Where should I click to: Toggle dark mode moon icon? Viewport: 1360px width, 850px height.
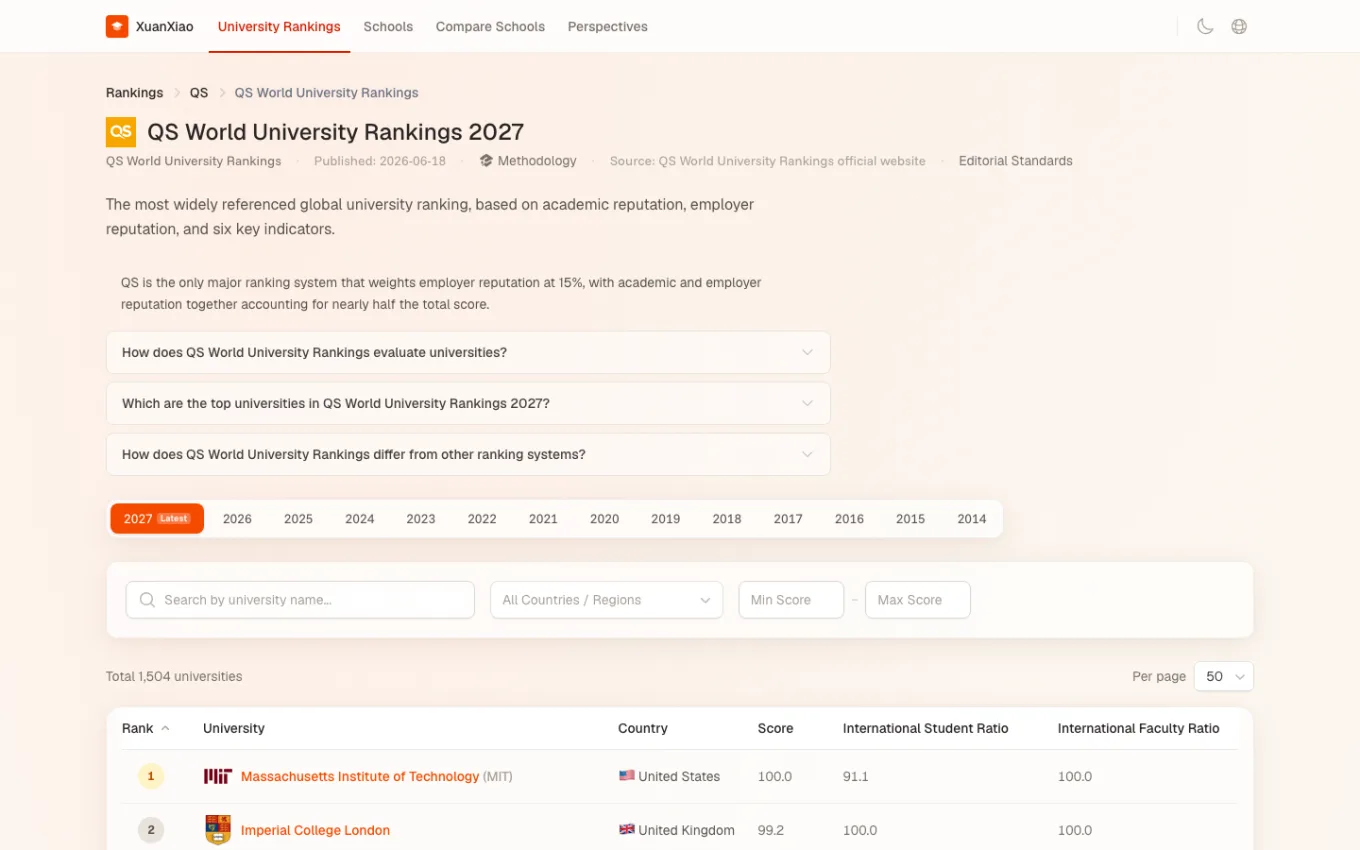pos(1205,27)
